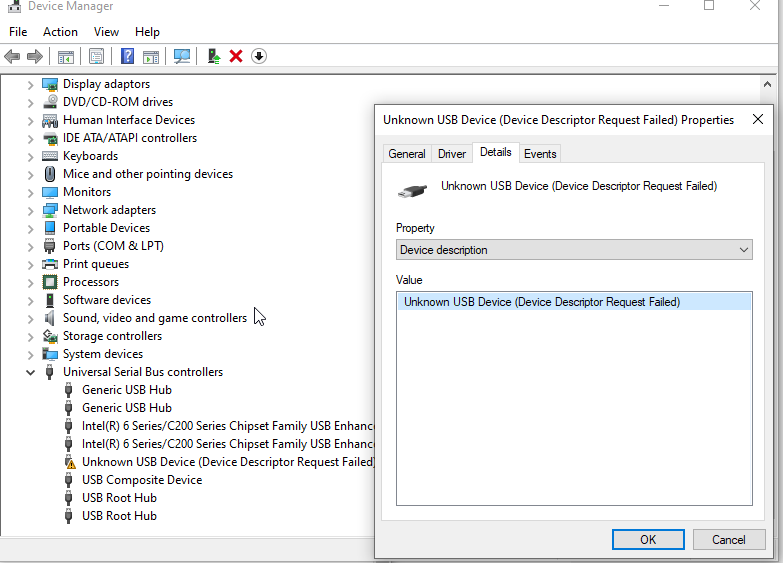Open the File menu
The height and width of the screenshot is (563, 783).
tap(18, 32)
